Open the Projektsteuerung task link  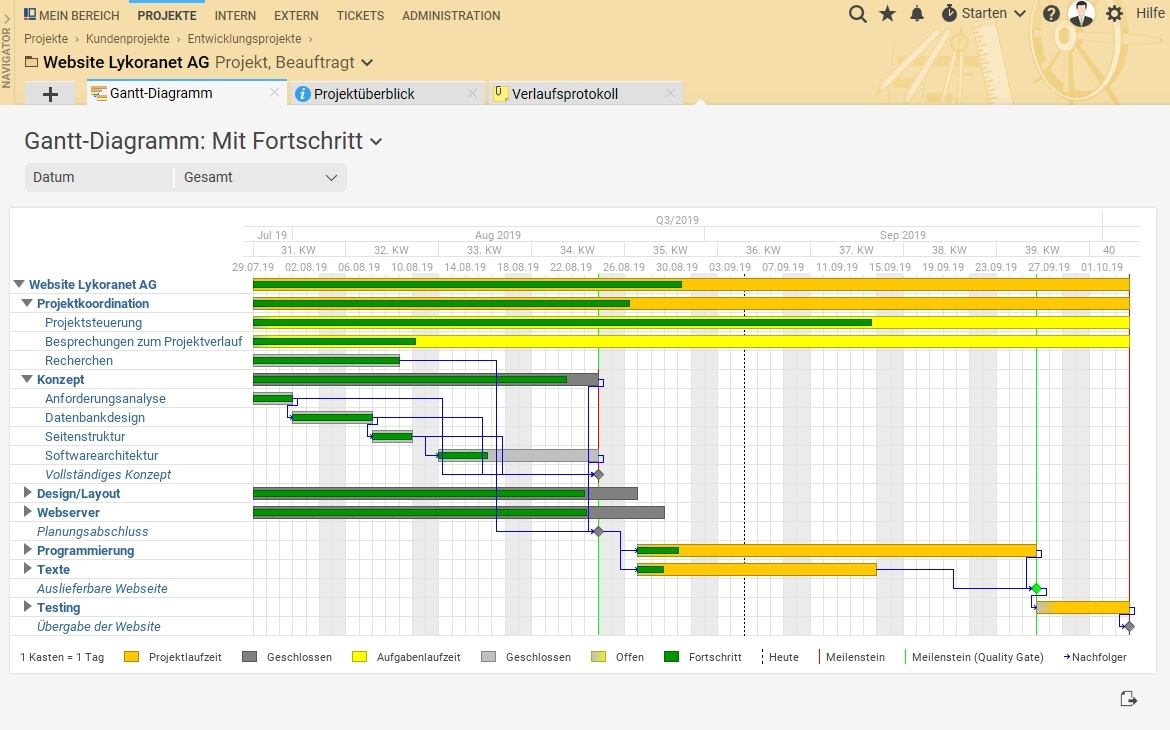(x=93, y=323)
